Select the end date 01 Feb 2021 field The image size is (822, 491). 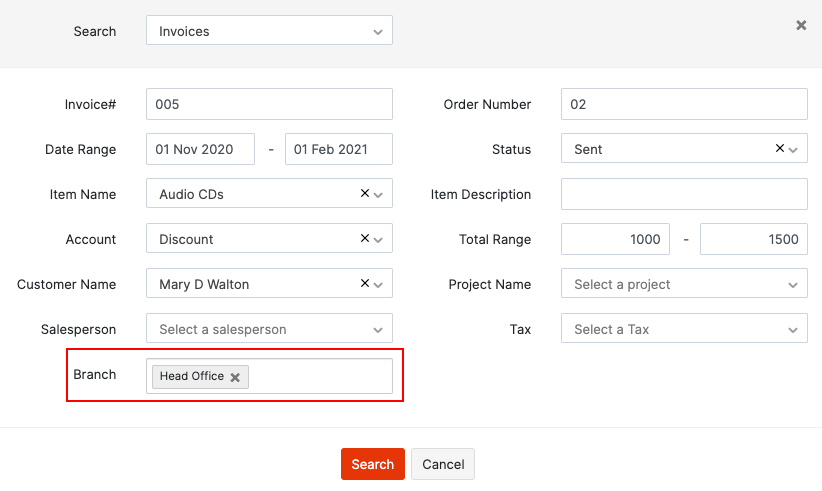click(338, 149)
